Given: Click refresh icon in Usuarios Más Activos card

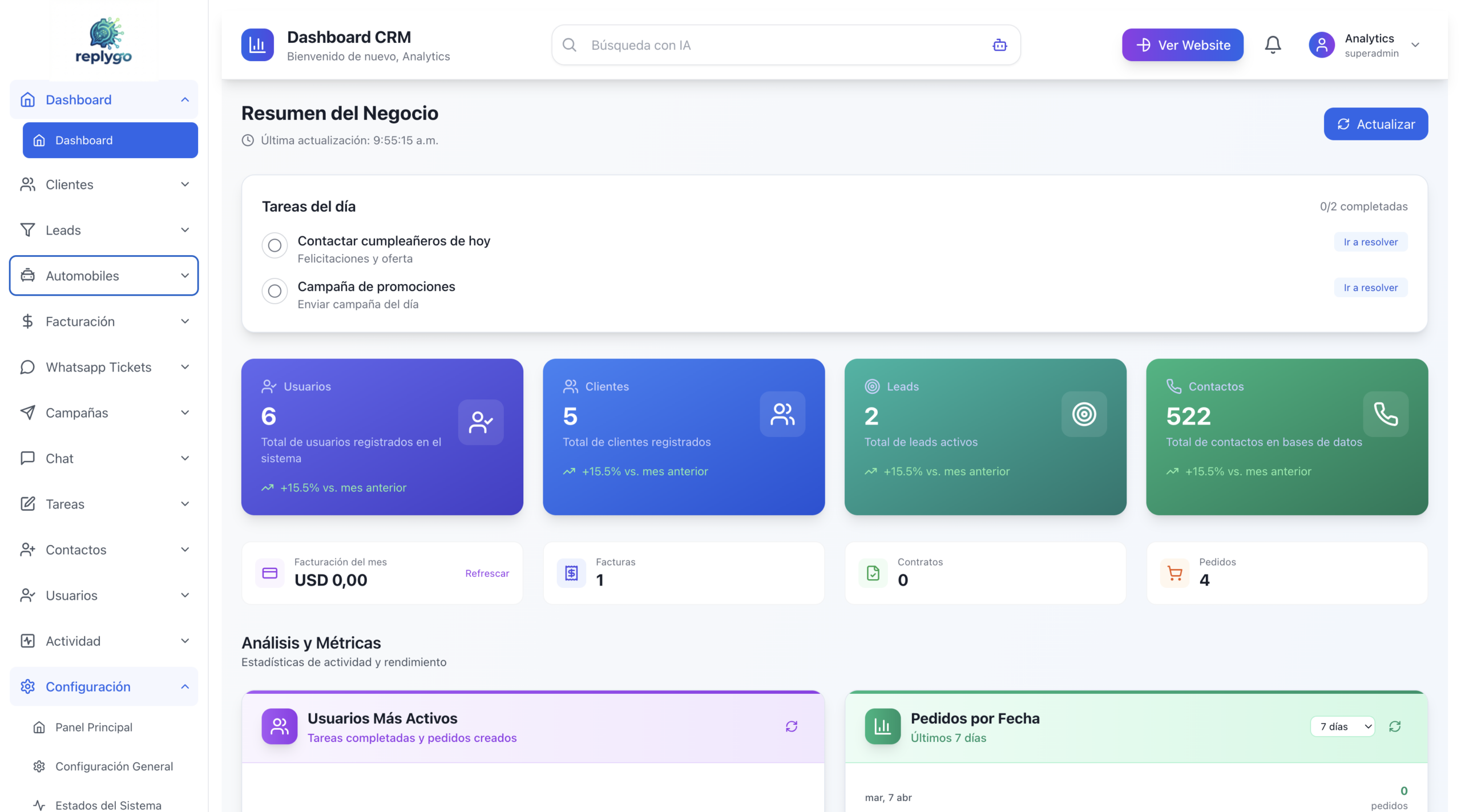Looking at the screenshot, I should click(x=791, y=726).
